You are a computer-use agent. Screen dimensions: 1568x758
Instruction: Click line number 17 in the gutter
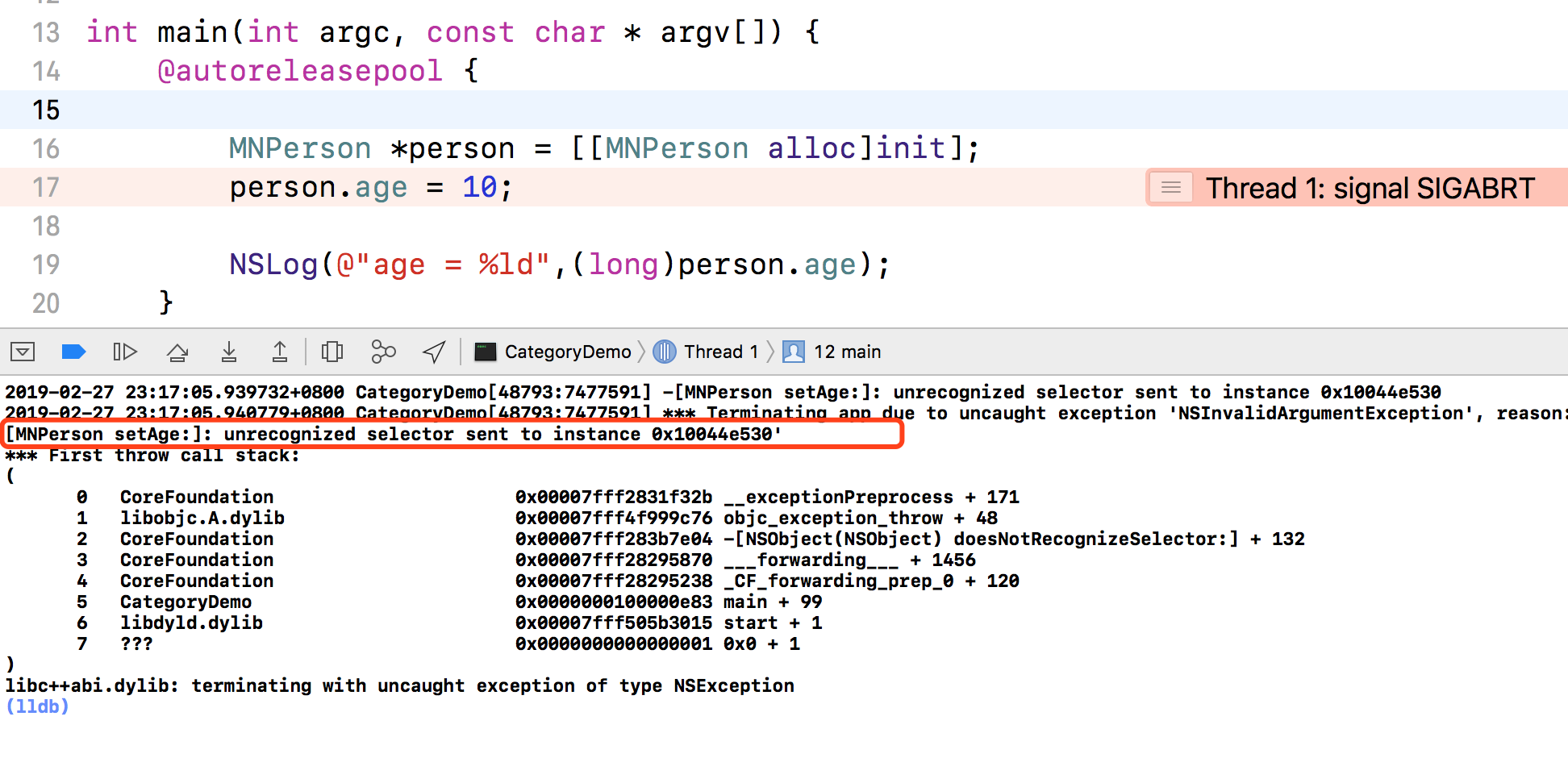point(46,187)
